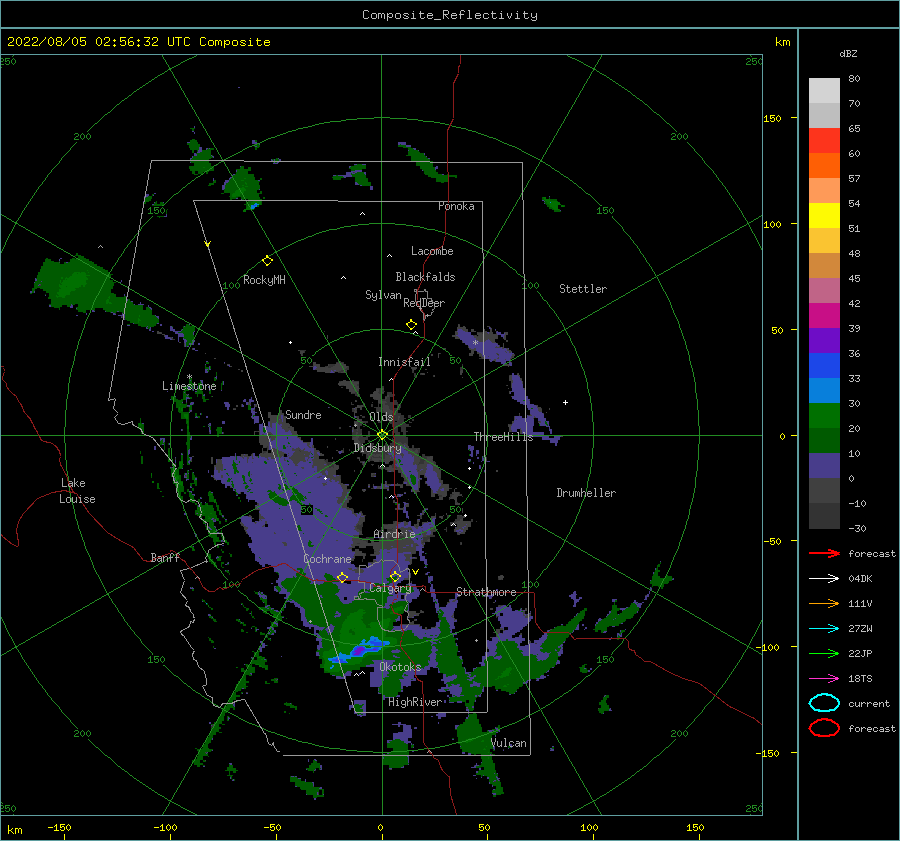The height and width of the screenshot is (841, 900).
Task: Click the red 65–60 dBZ swatch
Action: [824, 141]
